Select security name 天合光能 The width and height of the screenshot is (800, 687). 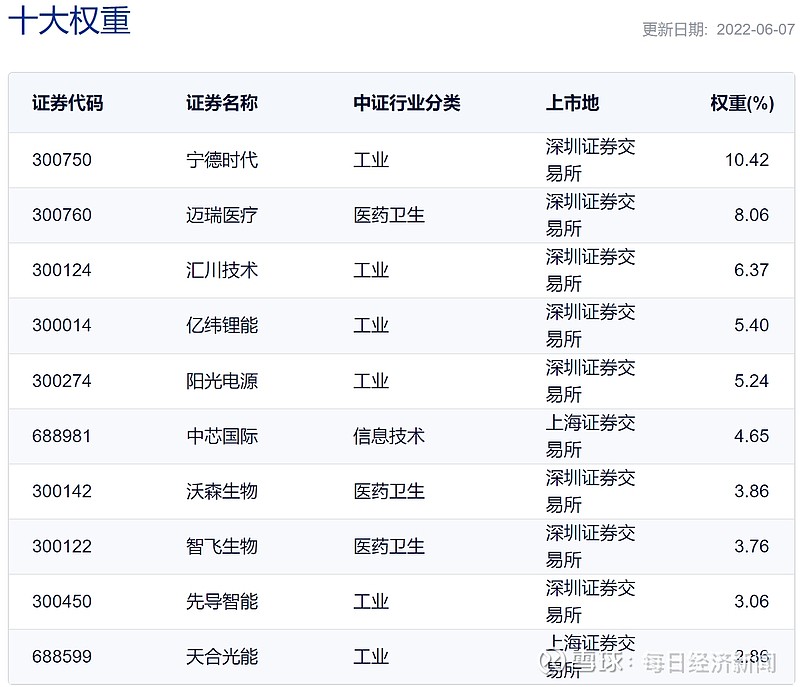pyautogui.click(x=222, y=657)
